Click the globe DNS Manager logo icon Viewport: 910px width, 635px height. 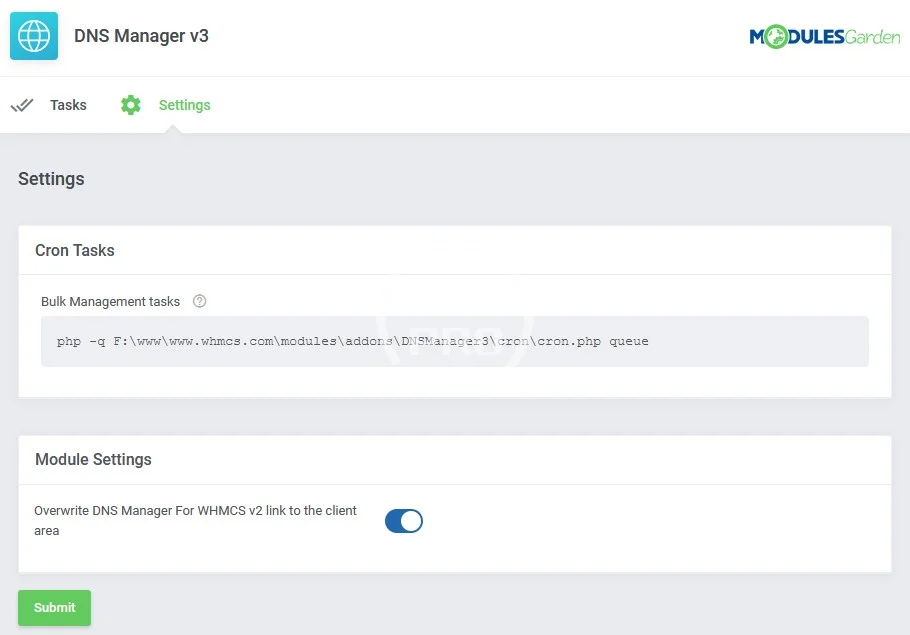click(34, 37)
